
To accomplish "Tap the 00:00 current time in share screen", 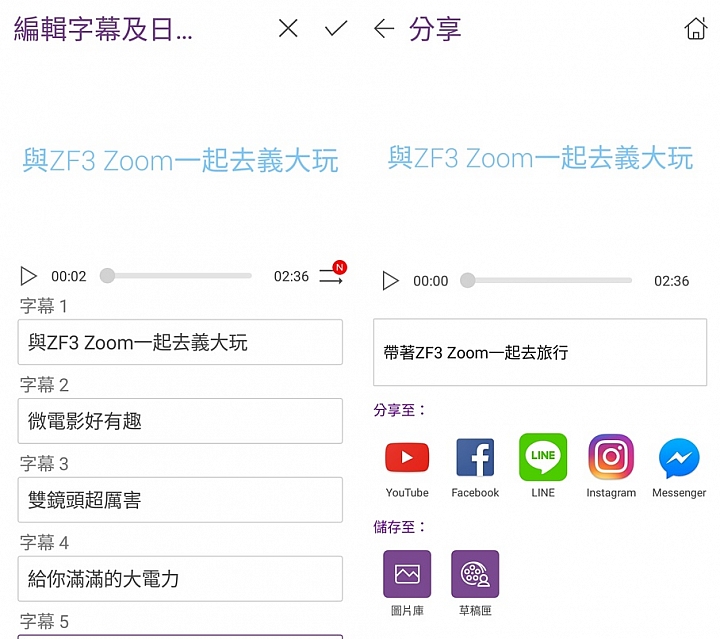I will click(x=431, y=281).
